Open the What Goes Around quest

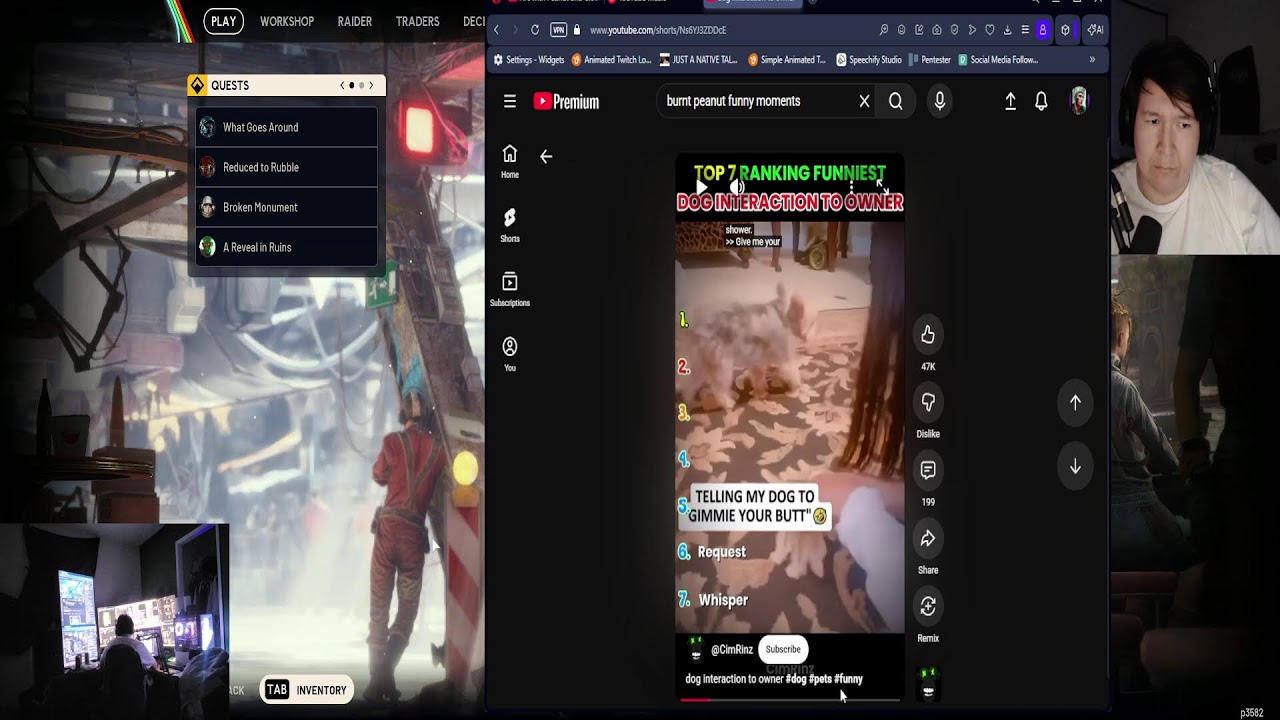point(287,127)
